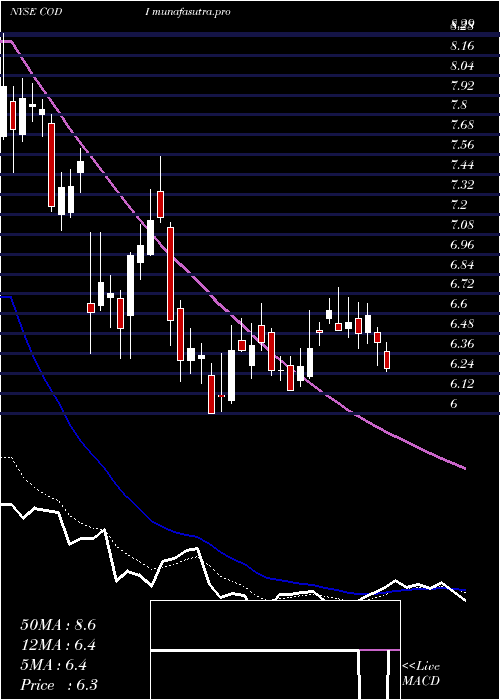The width and height of the screenshot is (500, 700).
Task: Click the munafasutra.pro watermark text
Action: (191, 12)
